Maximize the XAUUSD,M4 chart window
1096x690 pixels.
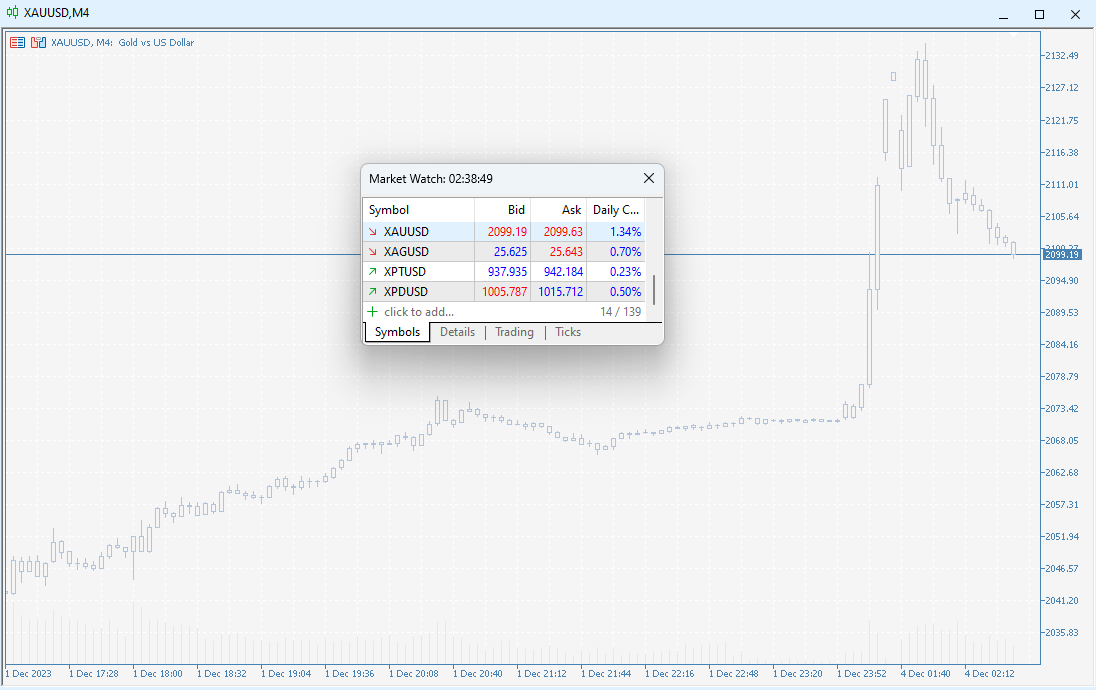pyautogui.click(x=1039, y=14)
